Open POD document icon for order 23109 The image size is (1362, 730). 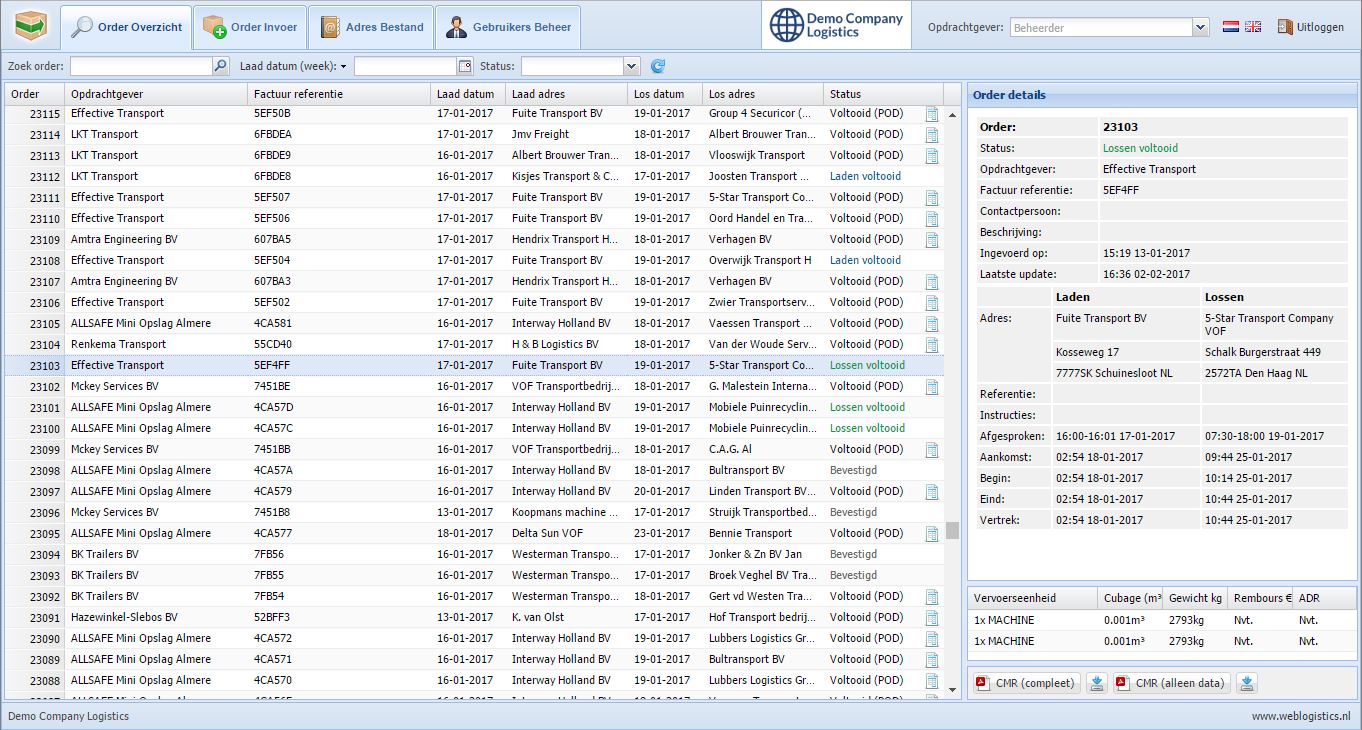[932, 240]
